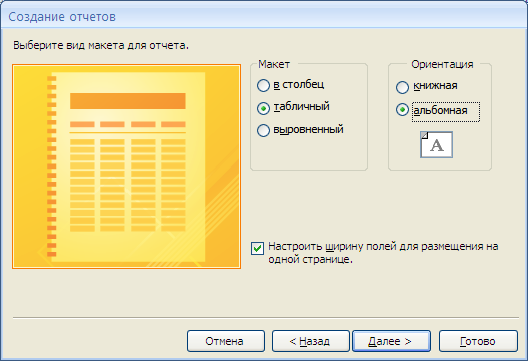This screenshot has height=361, width=528.
Task: Proceed with the «Далее >» button
Action: point(391,341)
